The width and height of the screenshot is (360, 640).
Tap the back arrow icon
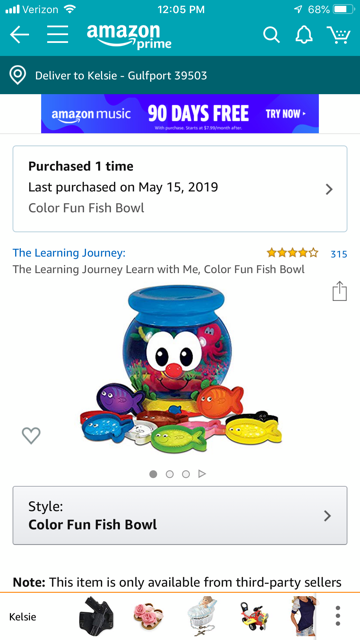click(19, 35)
